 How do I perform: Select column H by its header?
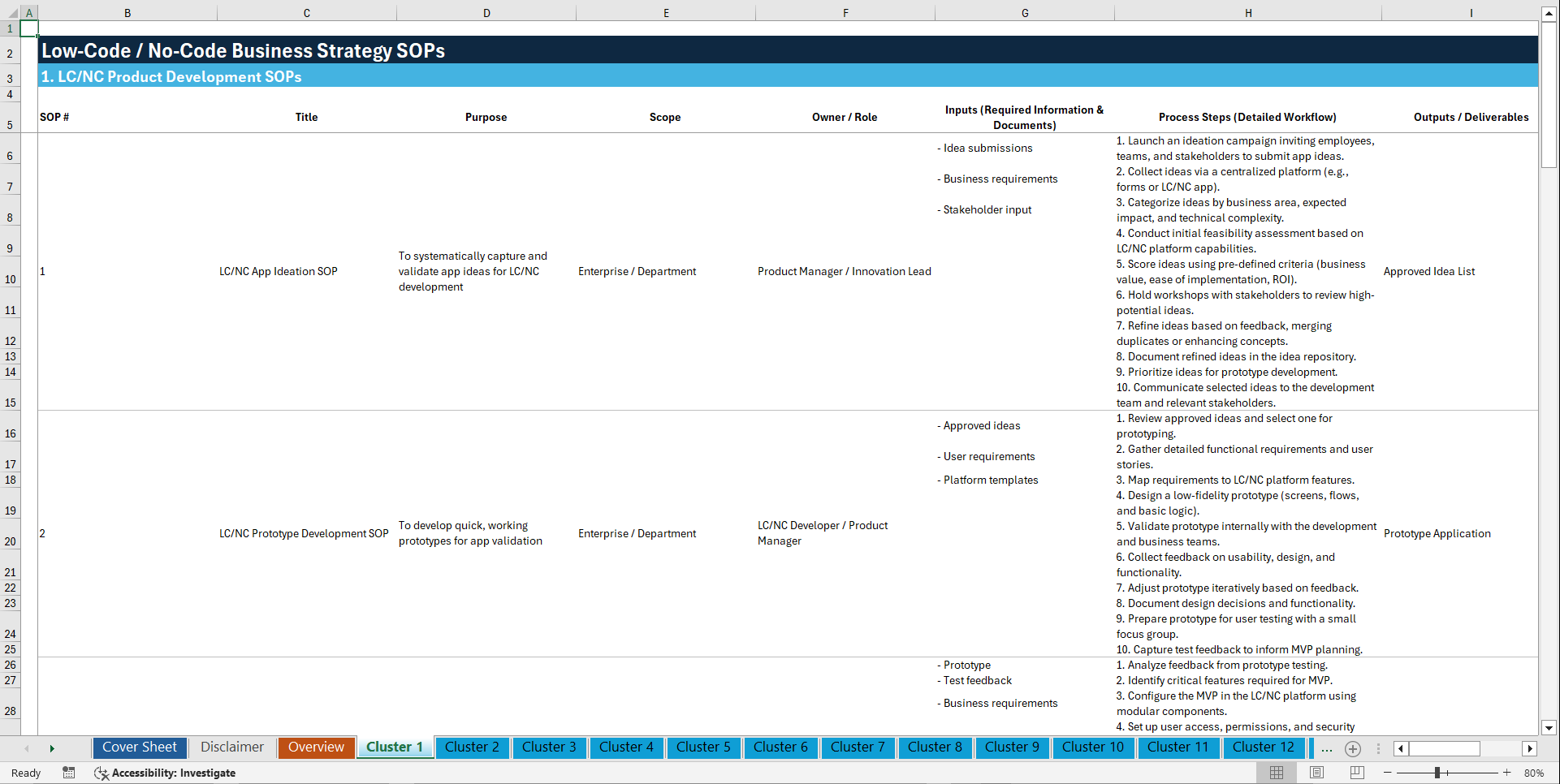coord(1248,12)
